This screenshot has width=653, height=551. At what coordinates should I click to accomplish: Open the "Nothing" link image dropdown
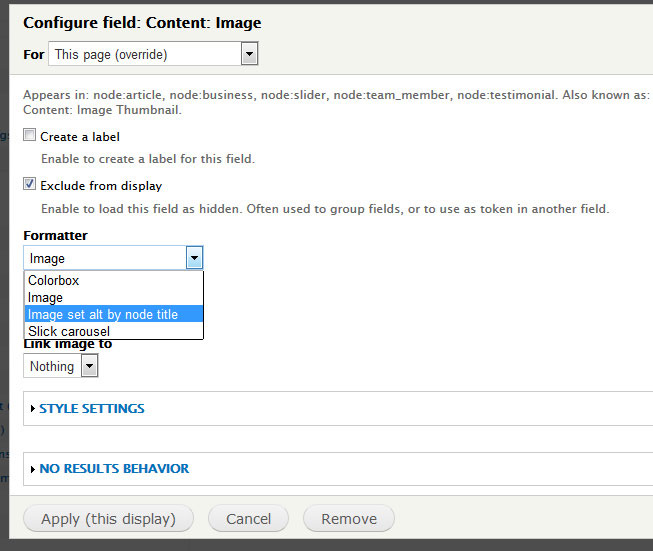click(x=52, y=367)
